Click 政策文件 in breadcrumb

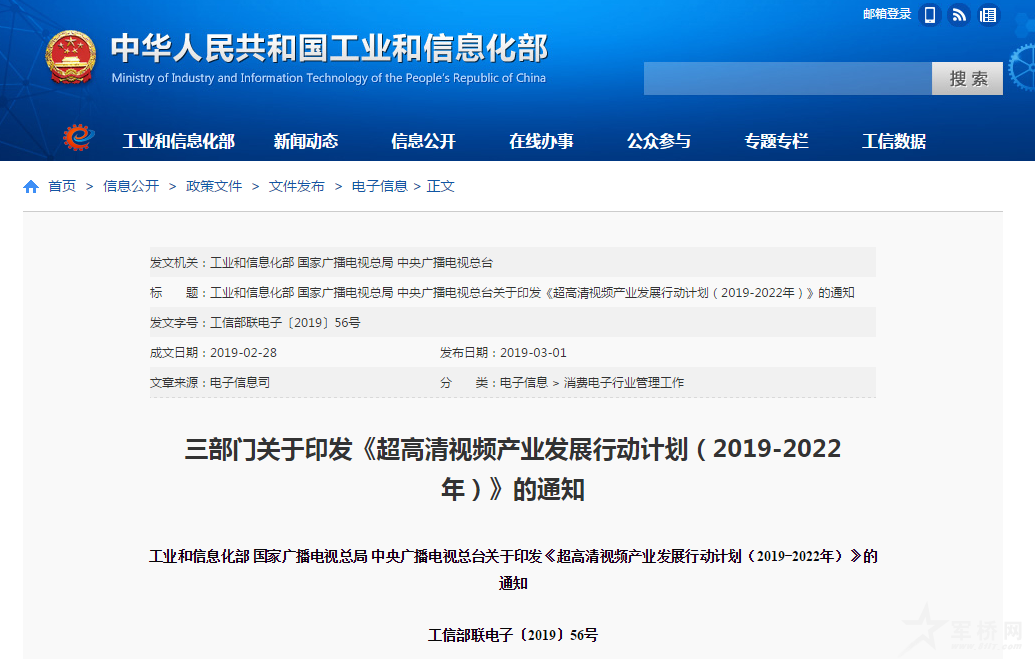[214, 186]
